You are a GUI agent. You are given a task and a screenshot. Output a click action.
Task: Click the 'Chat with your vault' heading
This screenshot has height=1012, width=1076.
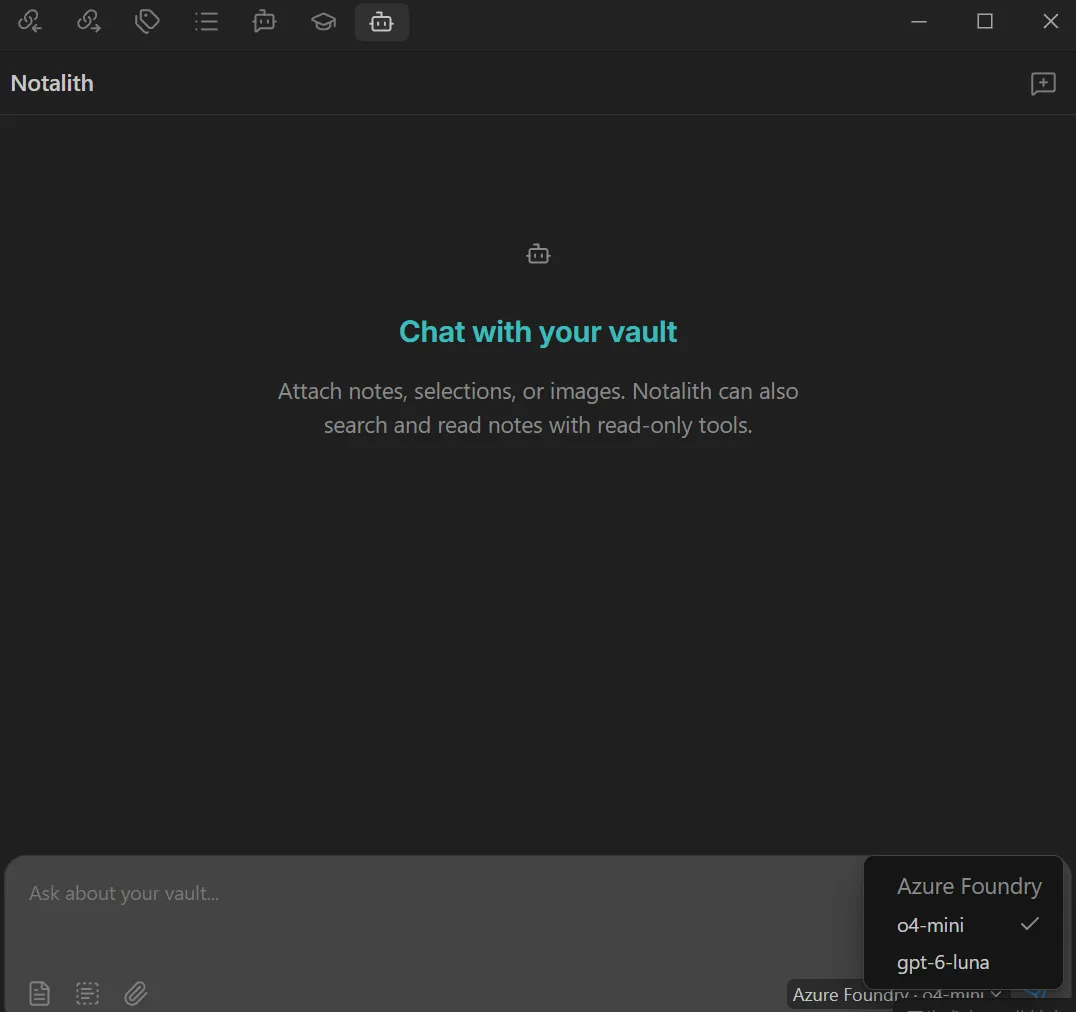point(538,332)
